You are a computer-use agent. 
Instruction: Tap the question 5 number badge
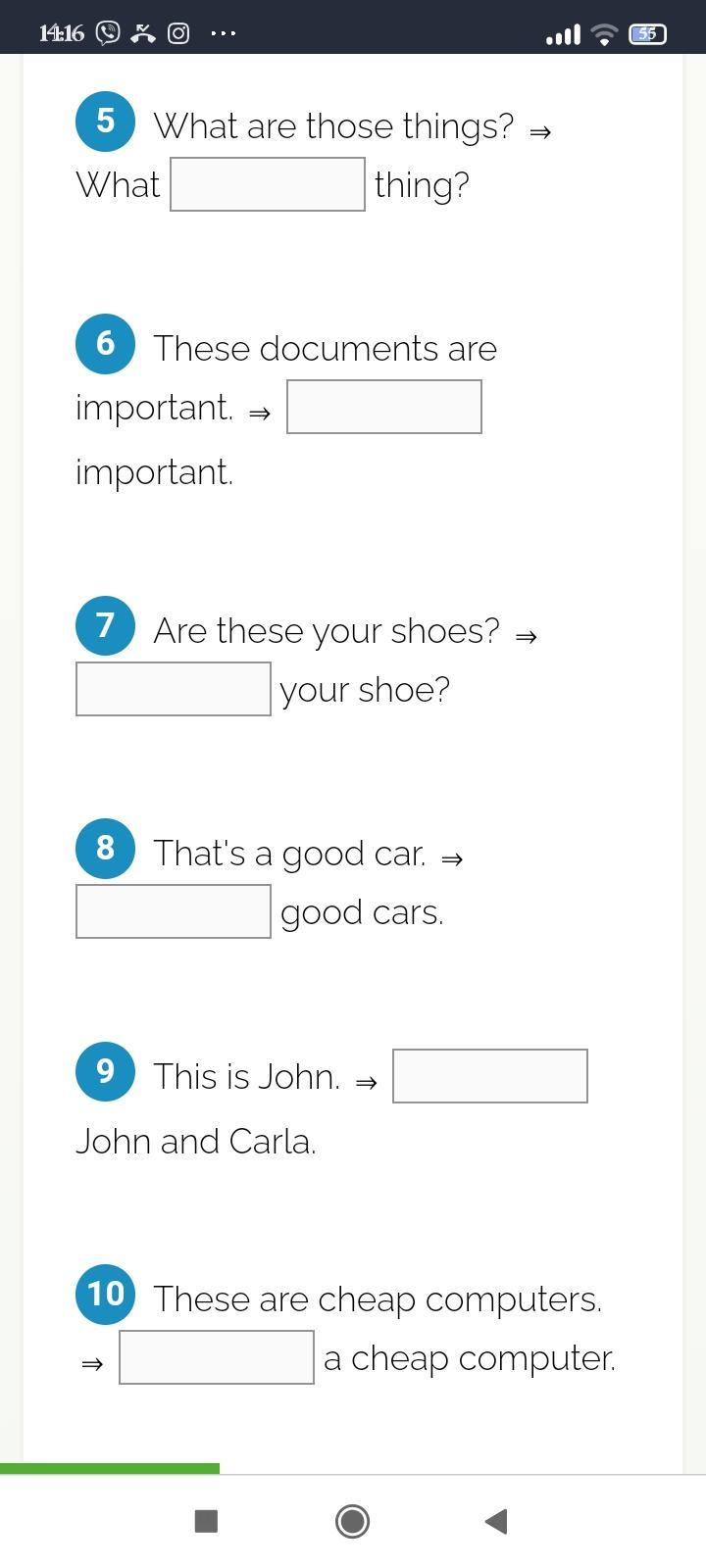(x=105, y=122)
